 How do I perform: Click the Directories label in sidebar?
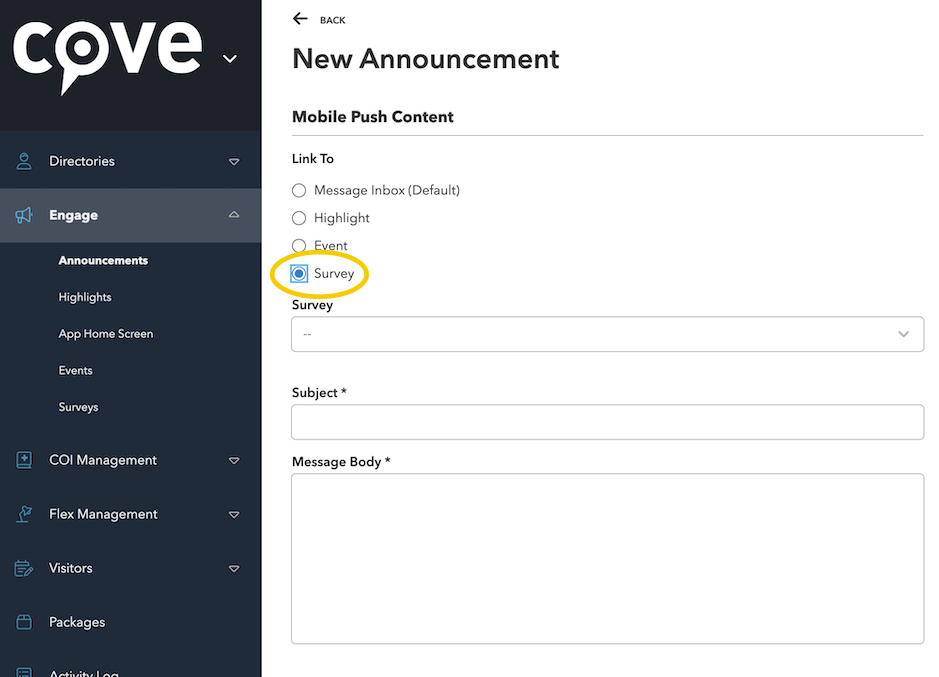(x=82, y=161)
